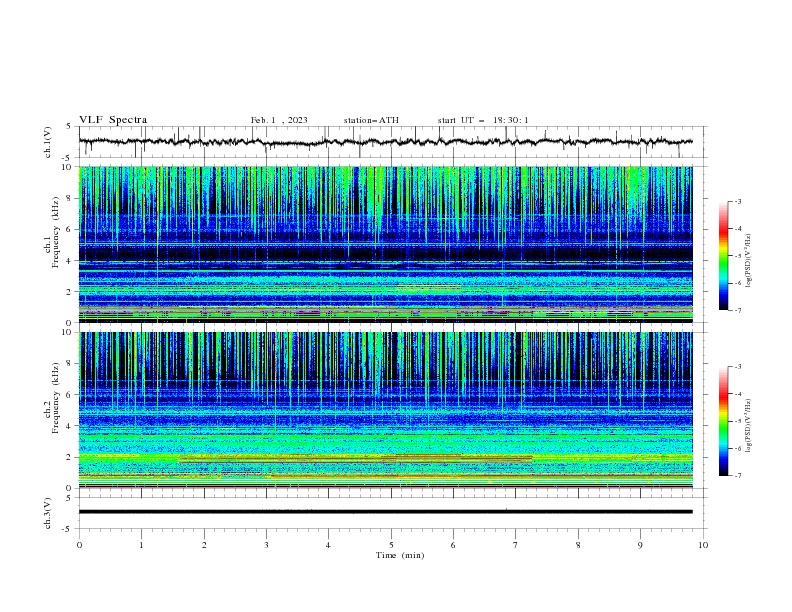Click the ch.2 spectrogram panel

[385, 410]
